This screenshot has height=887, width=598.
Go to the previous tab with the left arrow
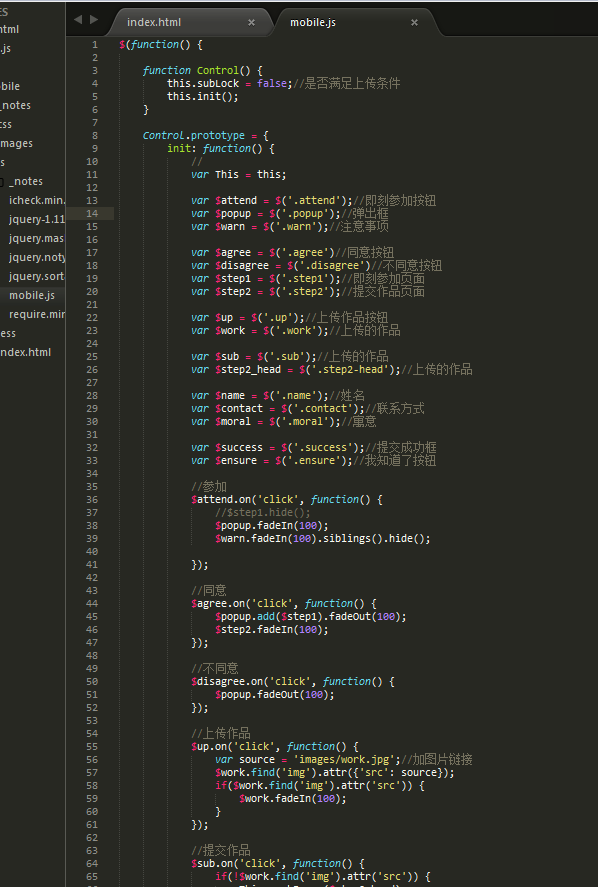[x=78, y=20]
